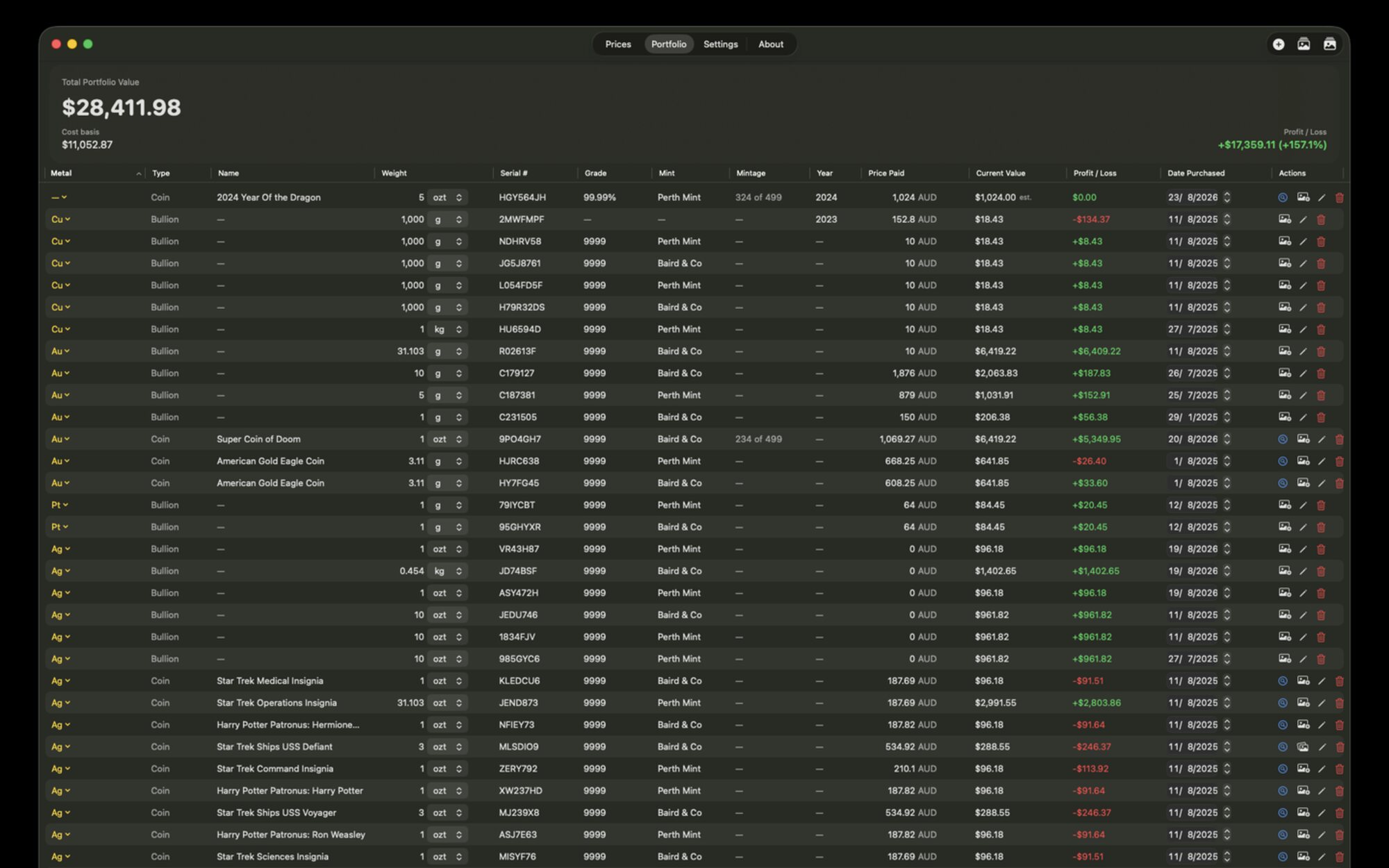
Task: Open weight unit ozt for Star Trek Operations Insignia
Action: click(447, 703)
